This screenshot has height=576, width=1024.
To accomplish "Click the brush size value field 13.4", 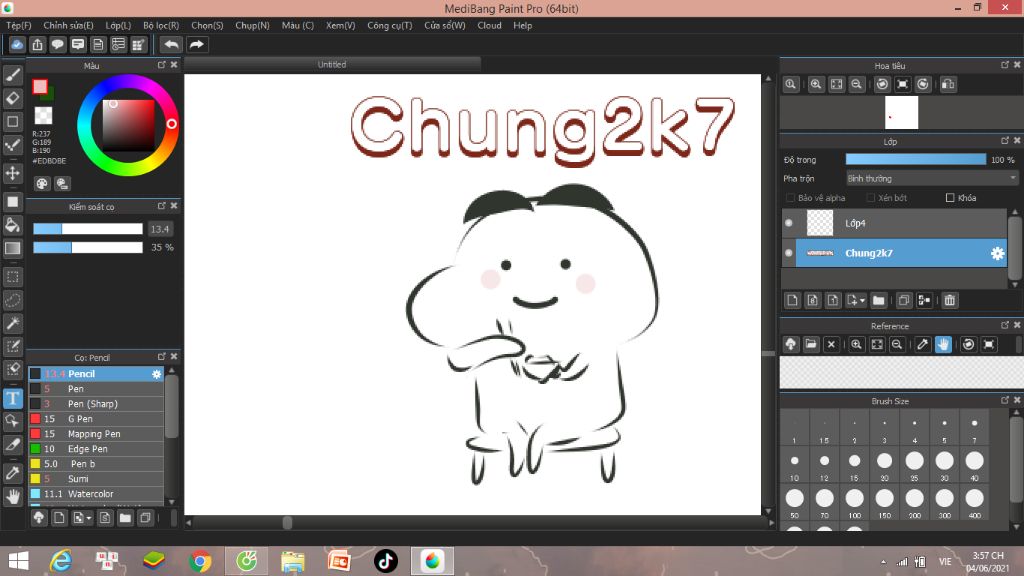I will point(160,229).
